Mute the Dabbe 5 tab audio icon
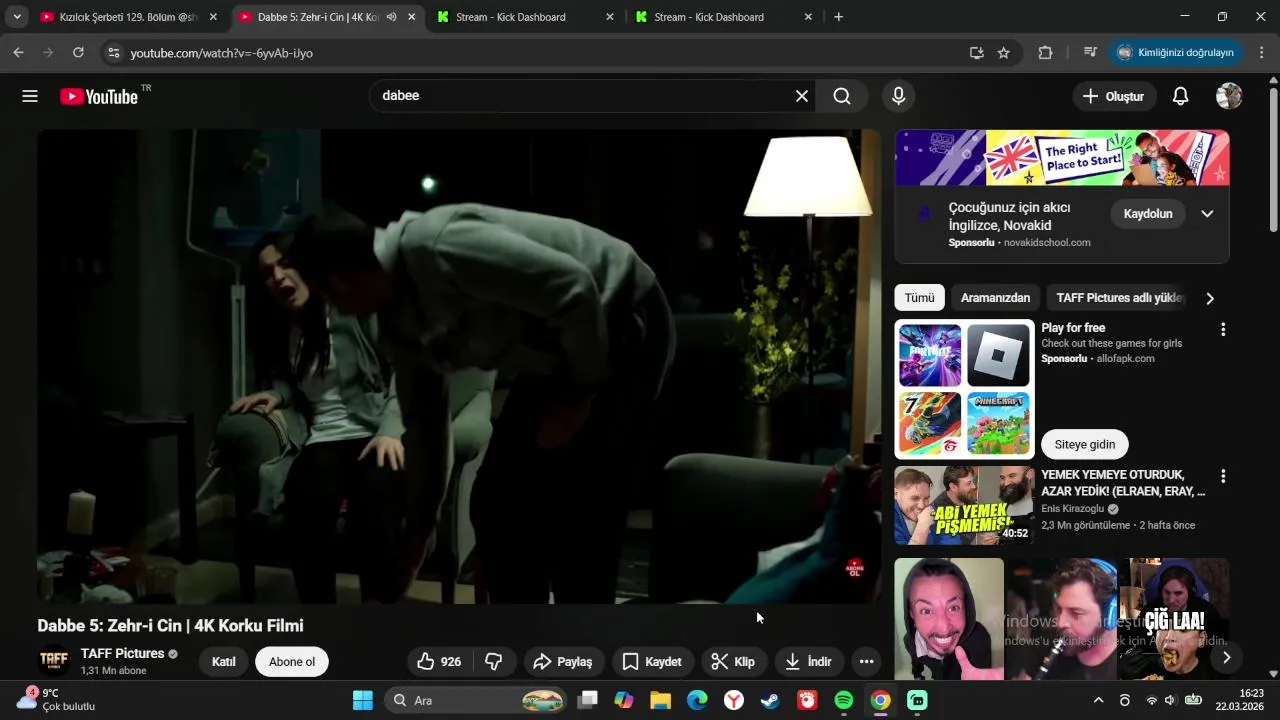This screenshot has height=720, width=1280. pyautogui.click(x=391, y=17)
